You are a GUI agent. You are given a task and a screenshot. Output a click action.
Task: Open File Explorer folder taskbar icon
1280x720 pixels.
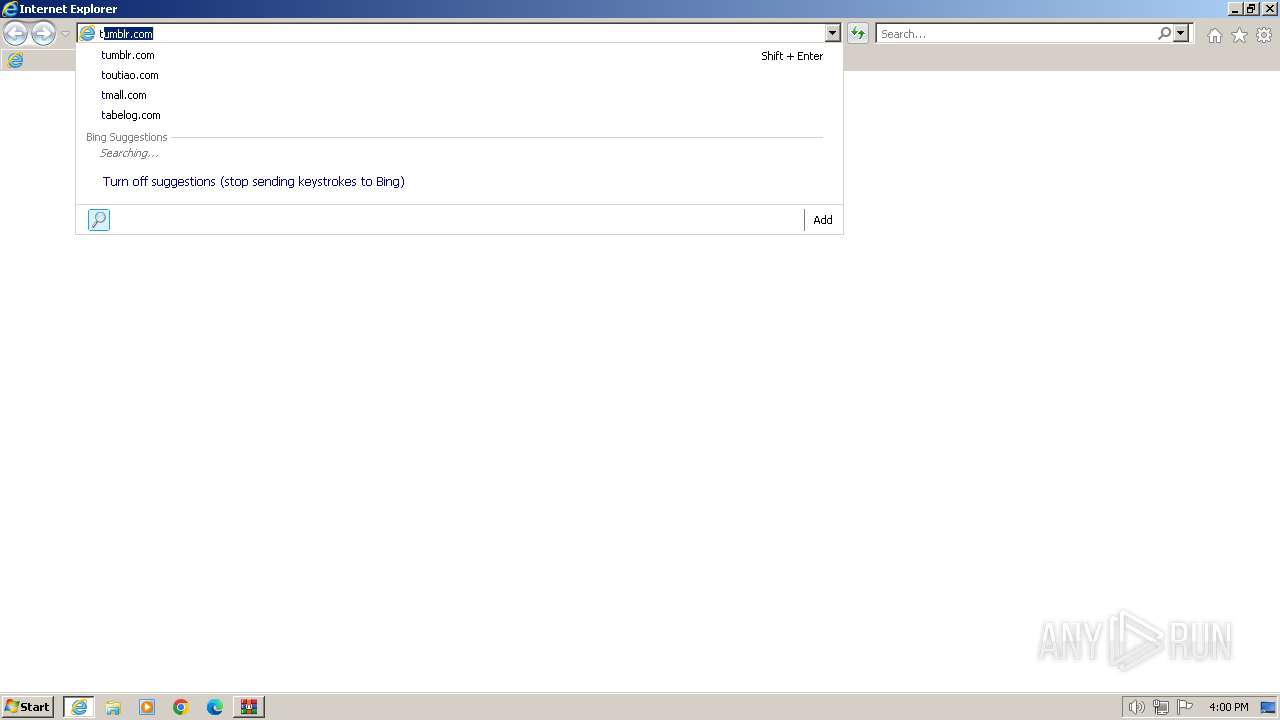pyautogui.click(x=113, y=707)
